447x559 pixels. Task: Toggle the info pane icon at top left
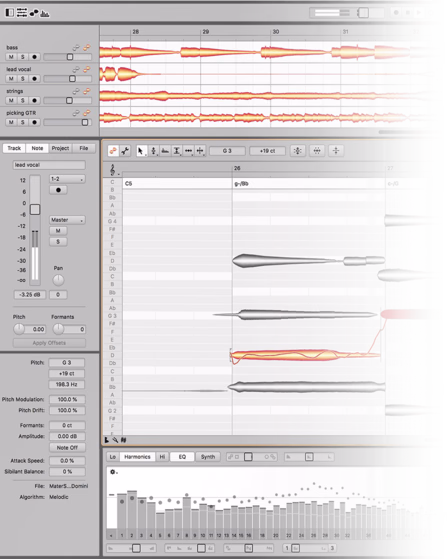(x=10, y=13)
